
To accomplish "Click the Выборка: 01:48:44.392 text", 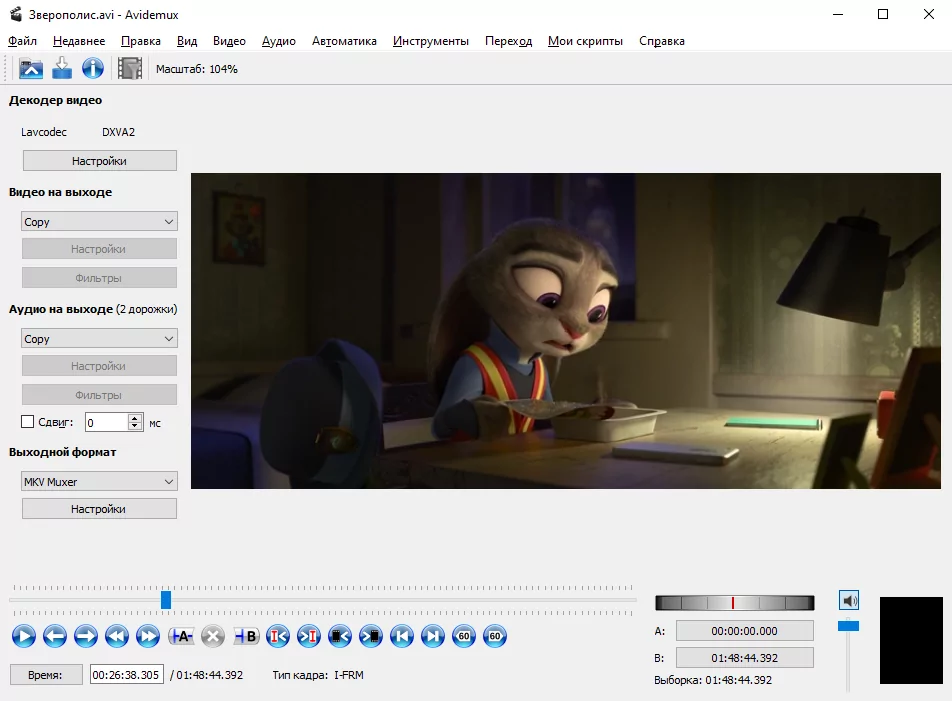I will click(713, 680).
